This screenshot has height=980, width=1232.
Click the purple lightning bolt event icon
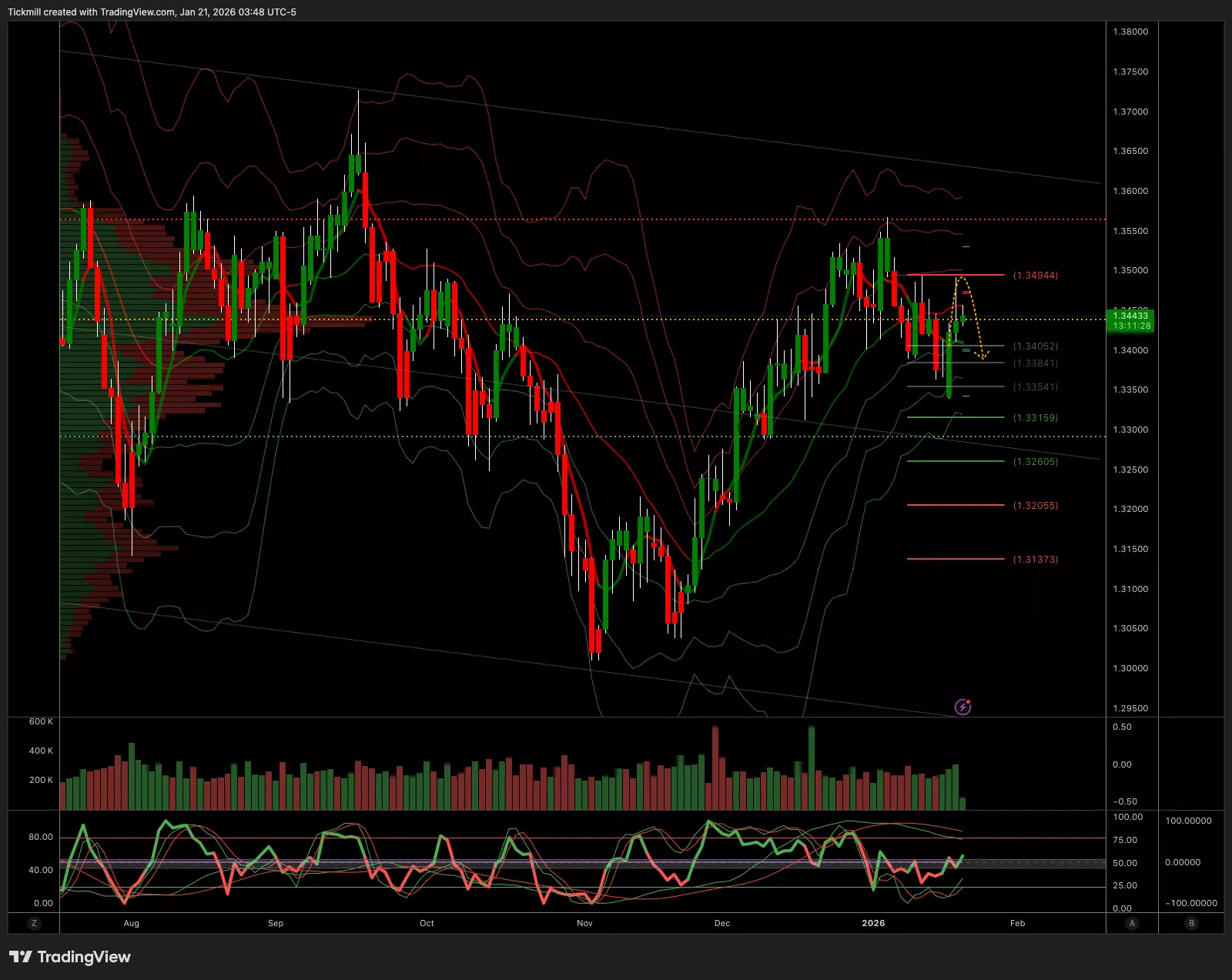coord(962,707)
